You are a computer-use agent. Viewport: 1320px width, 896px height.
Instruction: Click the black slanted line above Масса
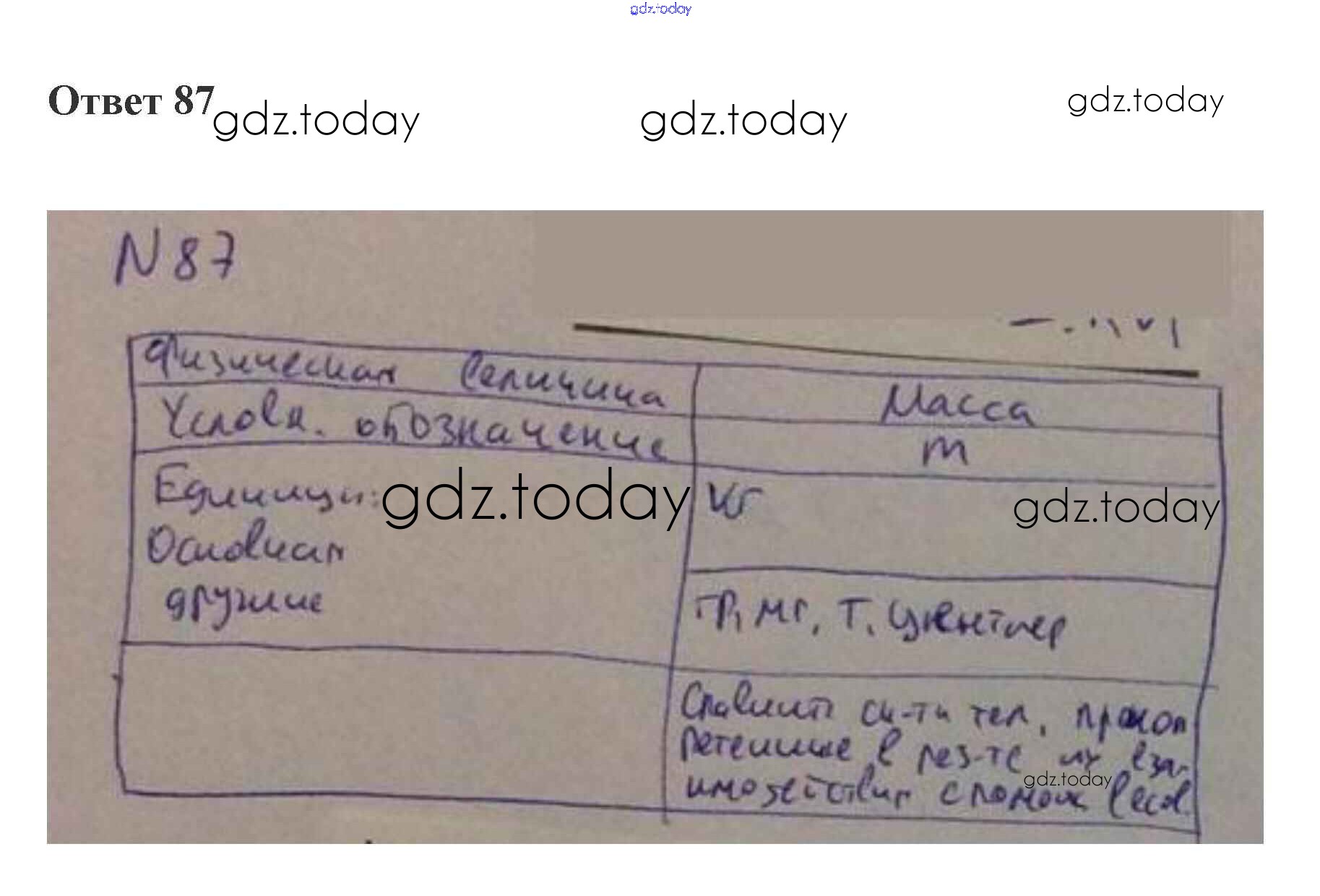885,350
